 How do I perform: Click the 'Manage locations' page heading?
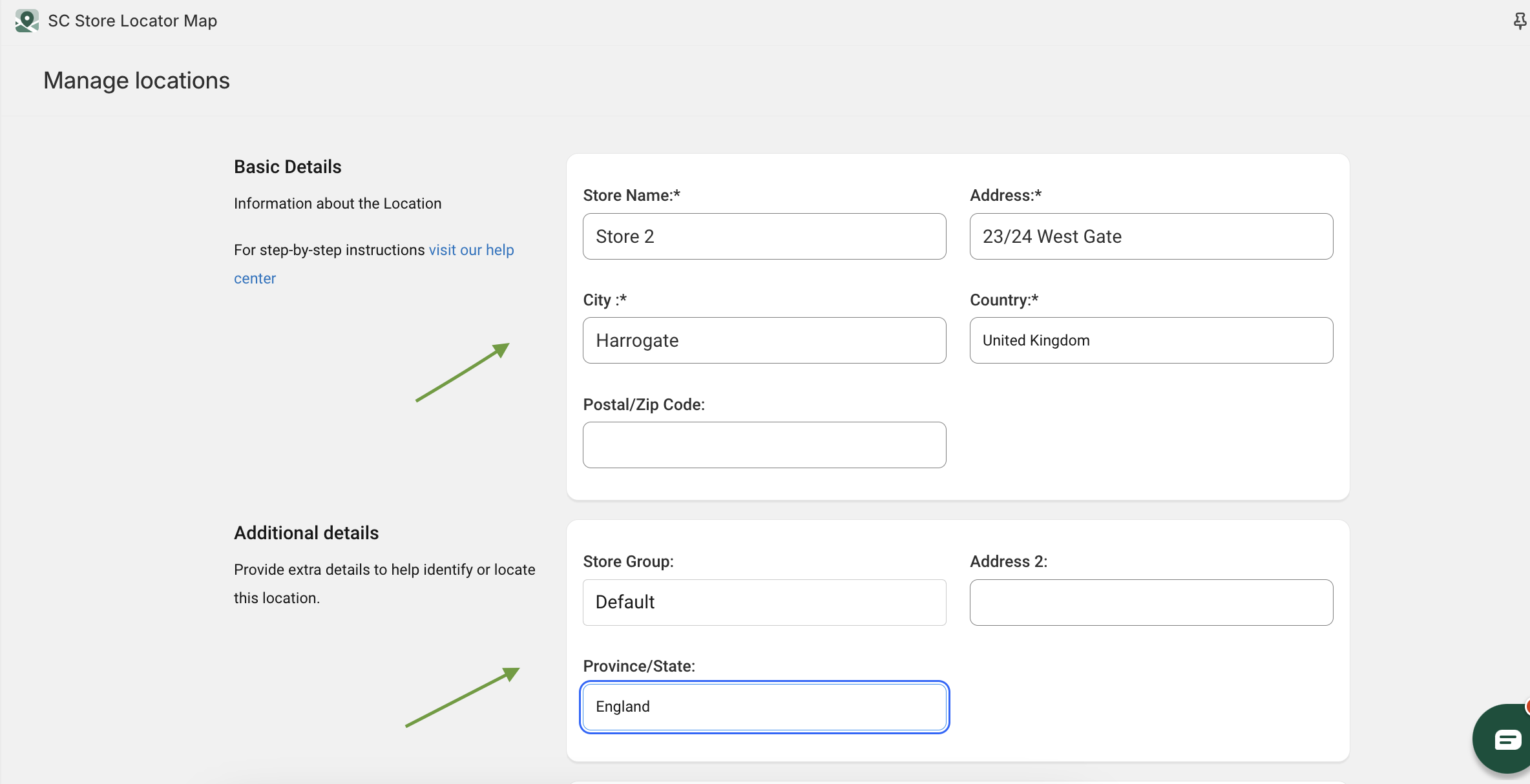click(x=136, y=81)
